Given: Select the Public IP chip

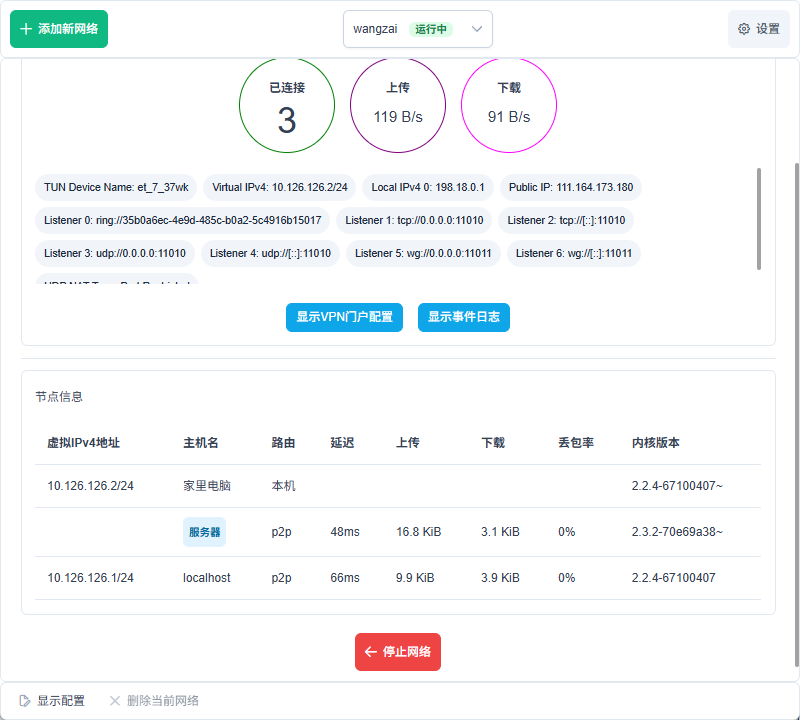Looking at the screenshot, I should (x=570, y=188).
